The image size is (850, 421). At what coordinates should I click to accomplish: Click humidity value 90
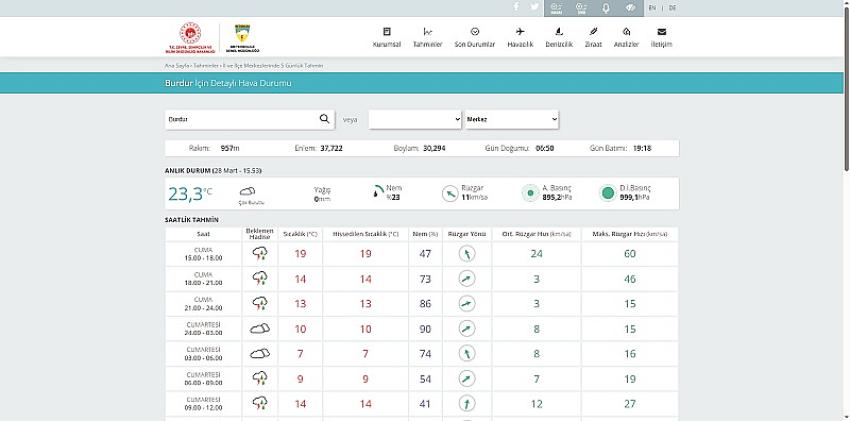tap(426, 329)
